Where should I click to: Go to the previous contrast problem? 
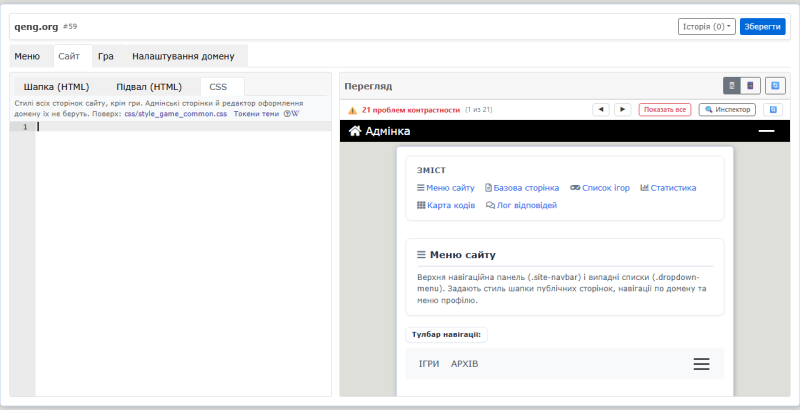click(x=601, y=110)
